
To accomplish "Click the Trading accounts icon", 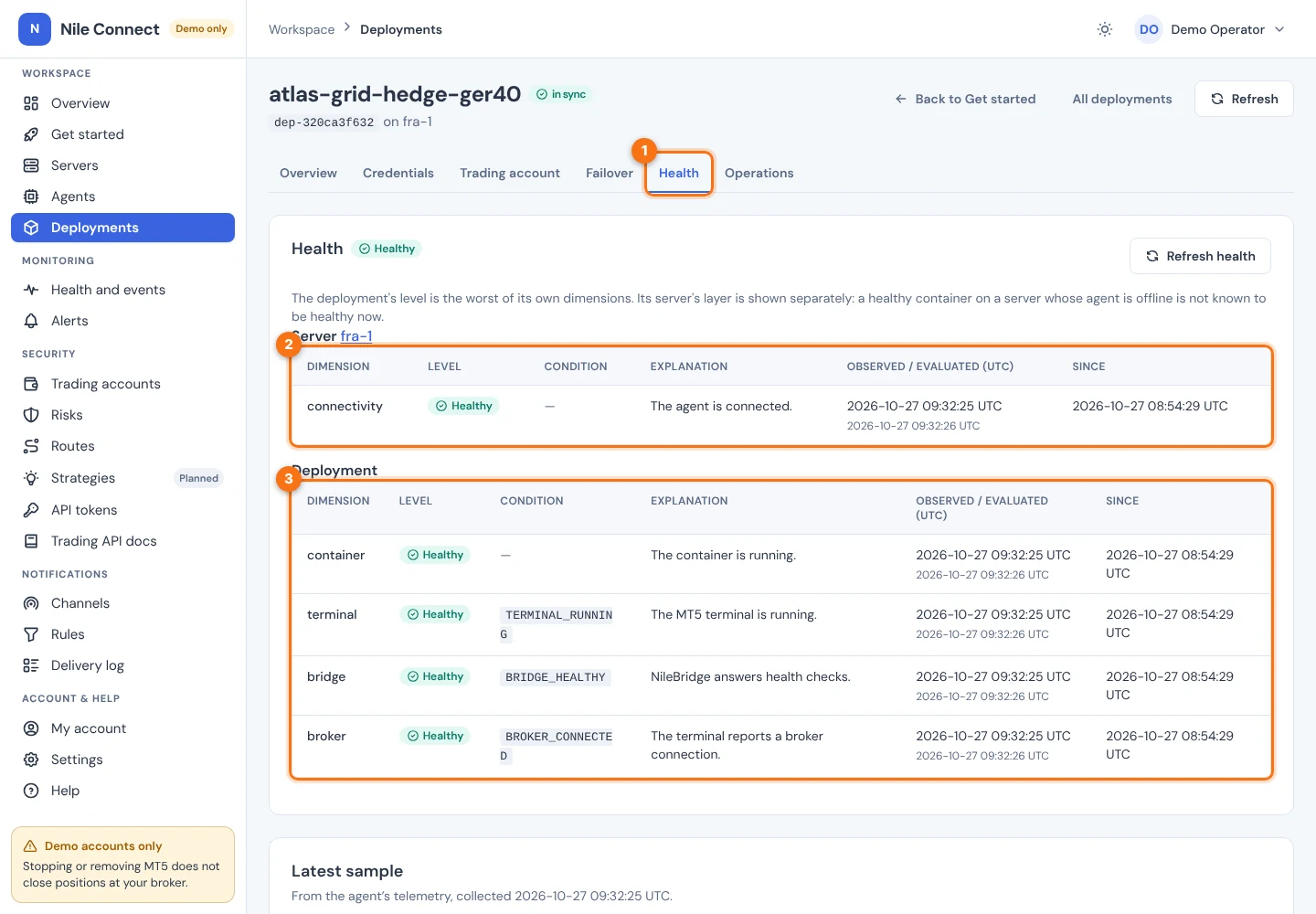I will click(31, 384).
